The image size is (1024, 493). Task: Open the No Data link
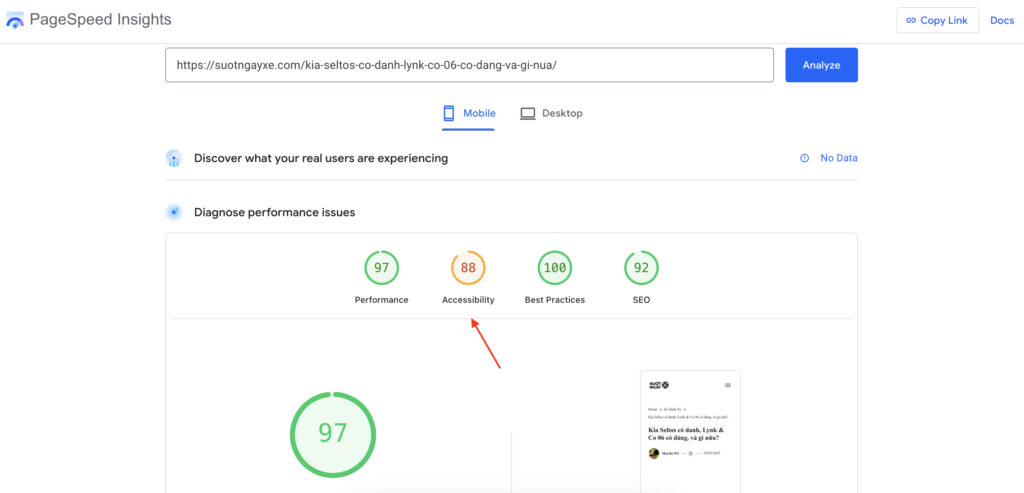(839, 158)
